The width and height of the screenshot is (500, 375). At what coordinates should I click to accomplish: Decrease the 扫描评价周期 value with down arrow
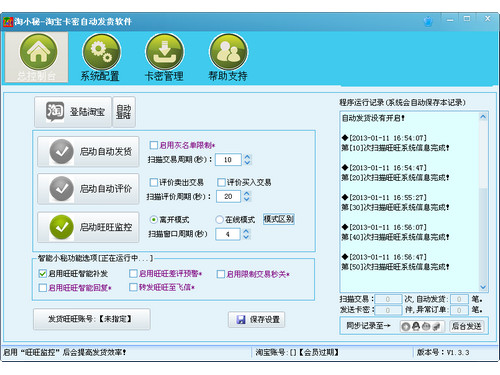pos(247,199)
